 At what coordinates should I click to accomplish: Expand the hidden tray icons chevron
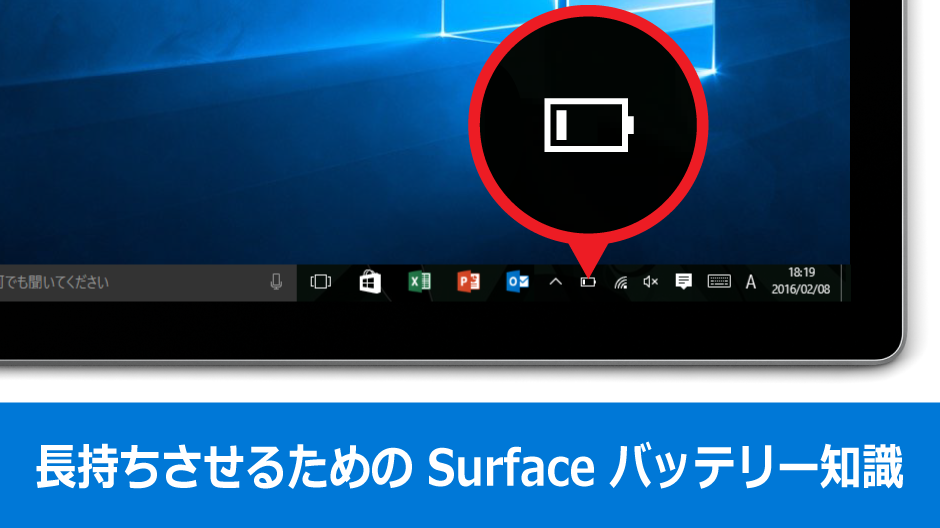[x=556, y=281]
